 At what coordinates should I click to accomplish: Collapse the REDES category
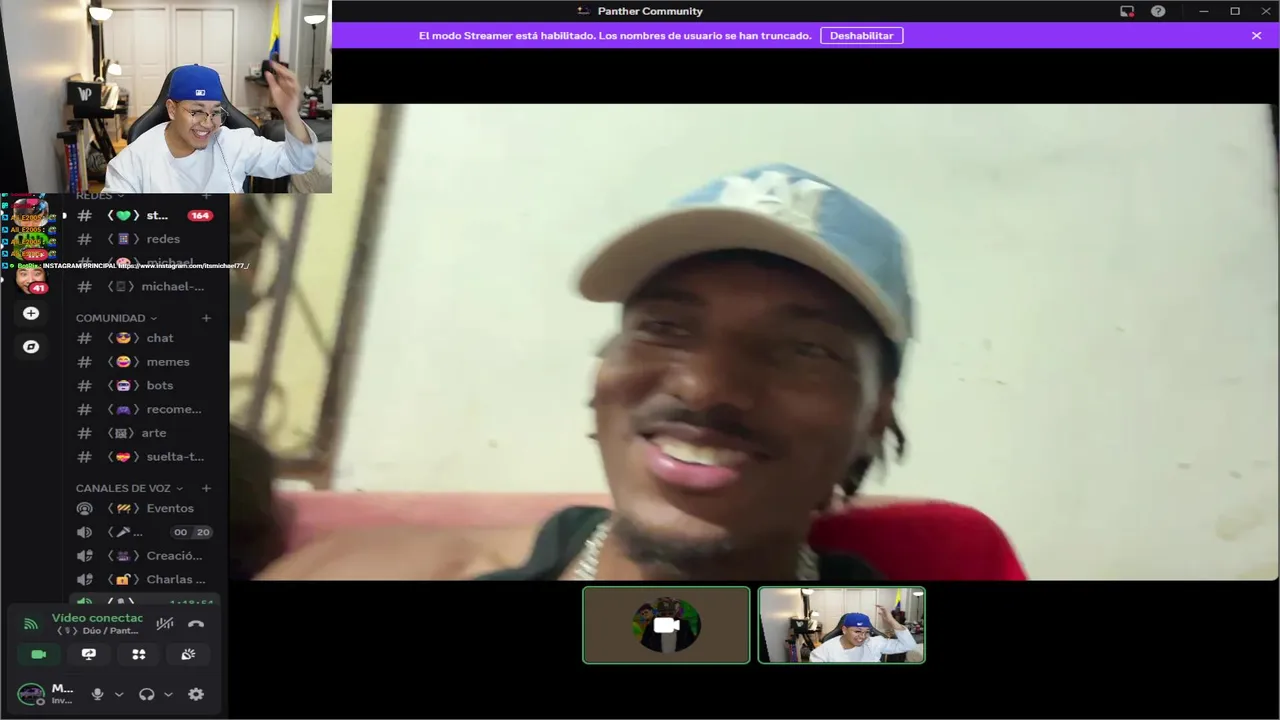[x=99, y=195]
